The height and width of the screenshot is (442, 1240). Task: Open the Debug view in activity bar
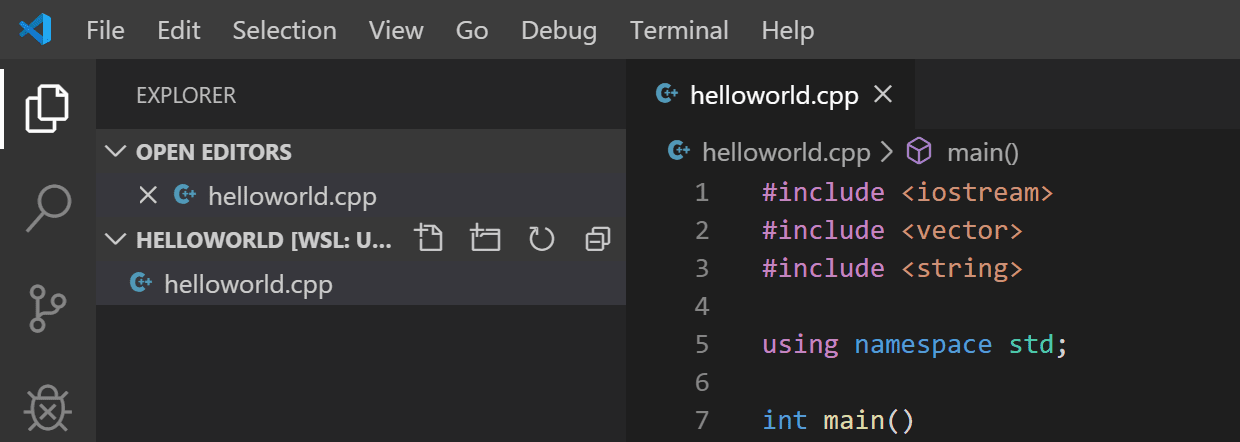point(47,409)
